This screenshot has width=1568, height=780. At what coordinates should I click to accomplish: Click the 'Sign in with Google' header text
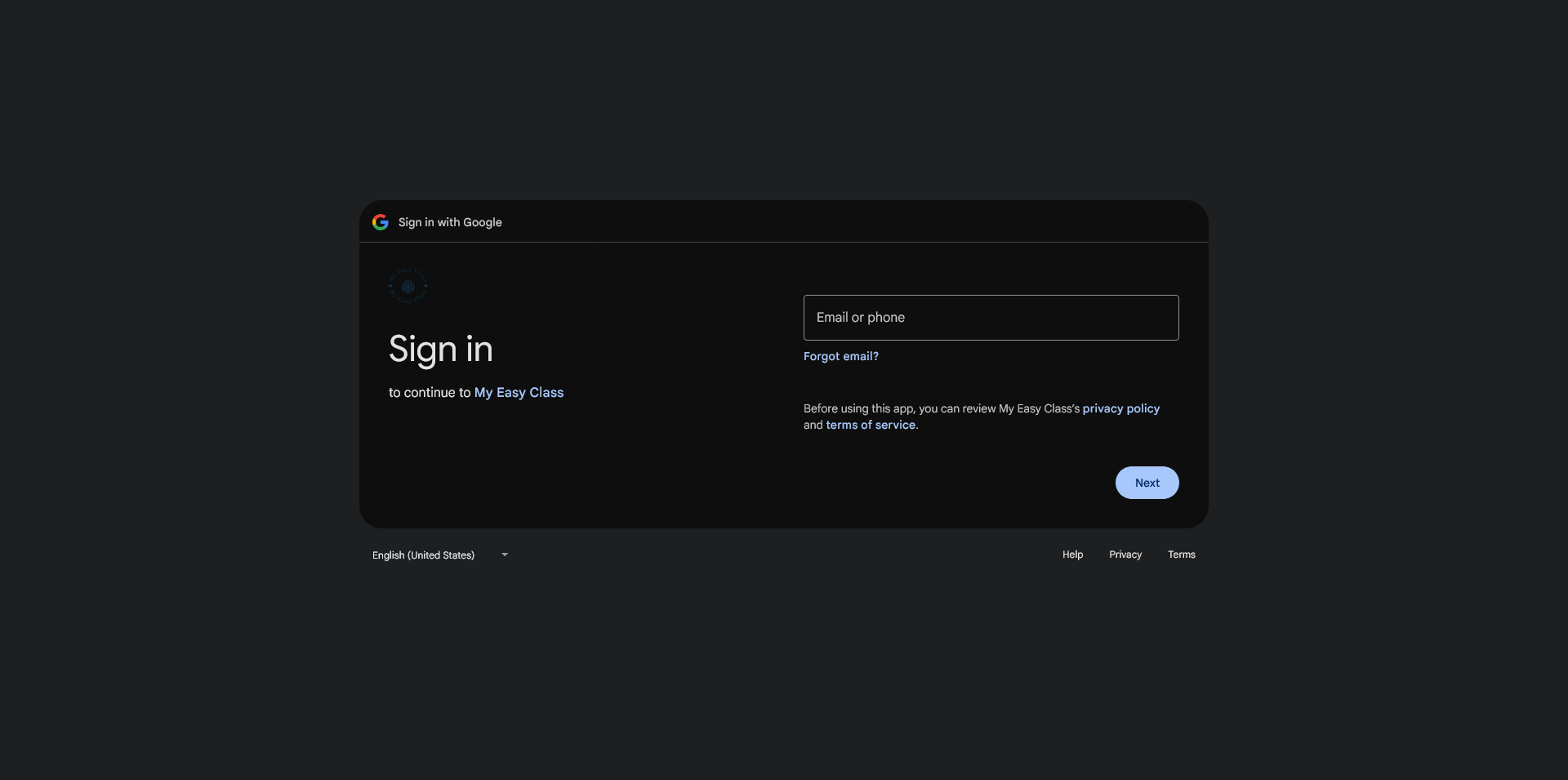[450, 222]
